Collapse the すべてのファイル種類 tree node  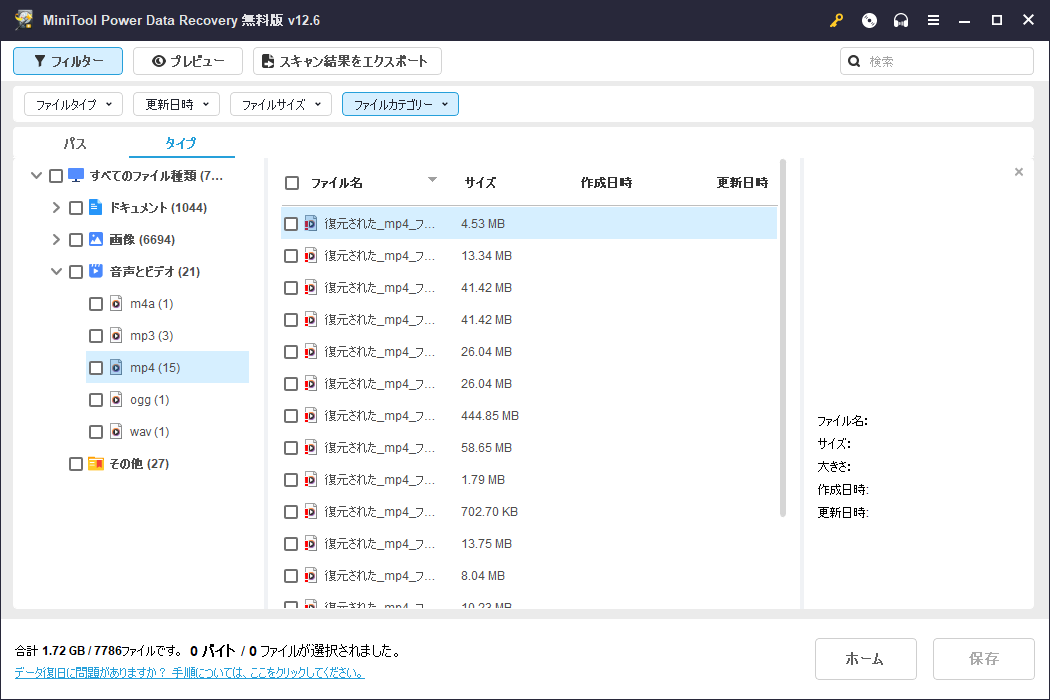(37, 176)
